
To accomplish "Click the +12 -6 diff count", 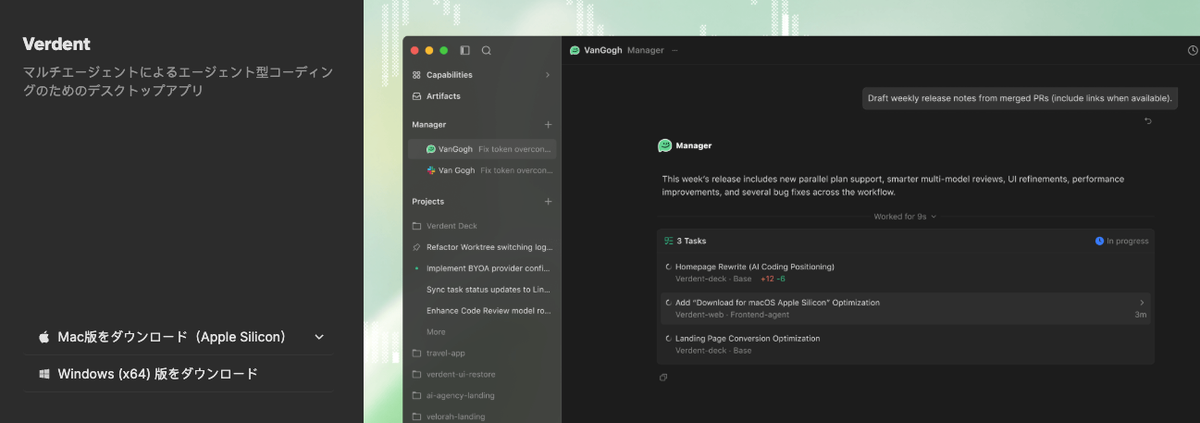I will 773,278.
